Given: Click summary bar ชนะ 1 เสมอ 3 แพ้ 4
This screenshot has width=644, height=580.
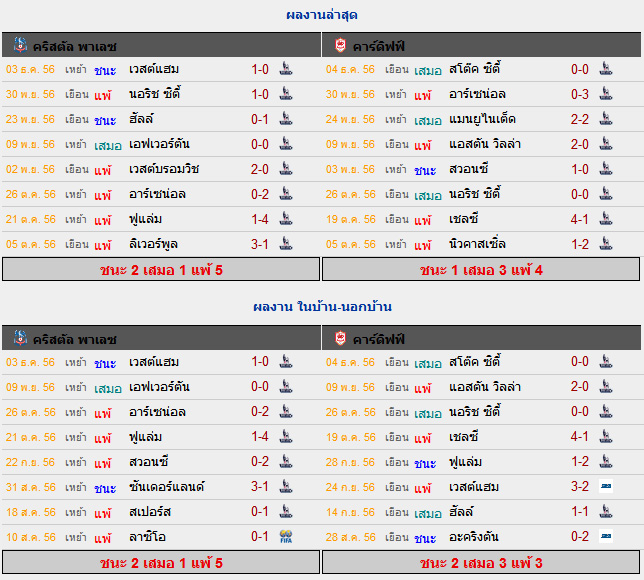Looking at the screenshot, I should pyautogui.click(x=481, y=269).
